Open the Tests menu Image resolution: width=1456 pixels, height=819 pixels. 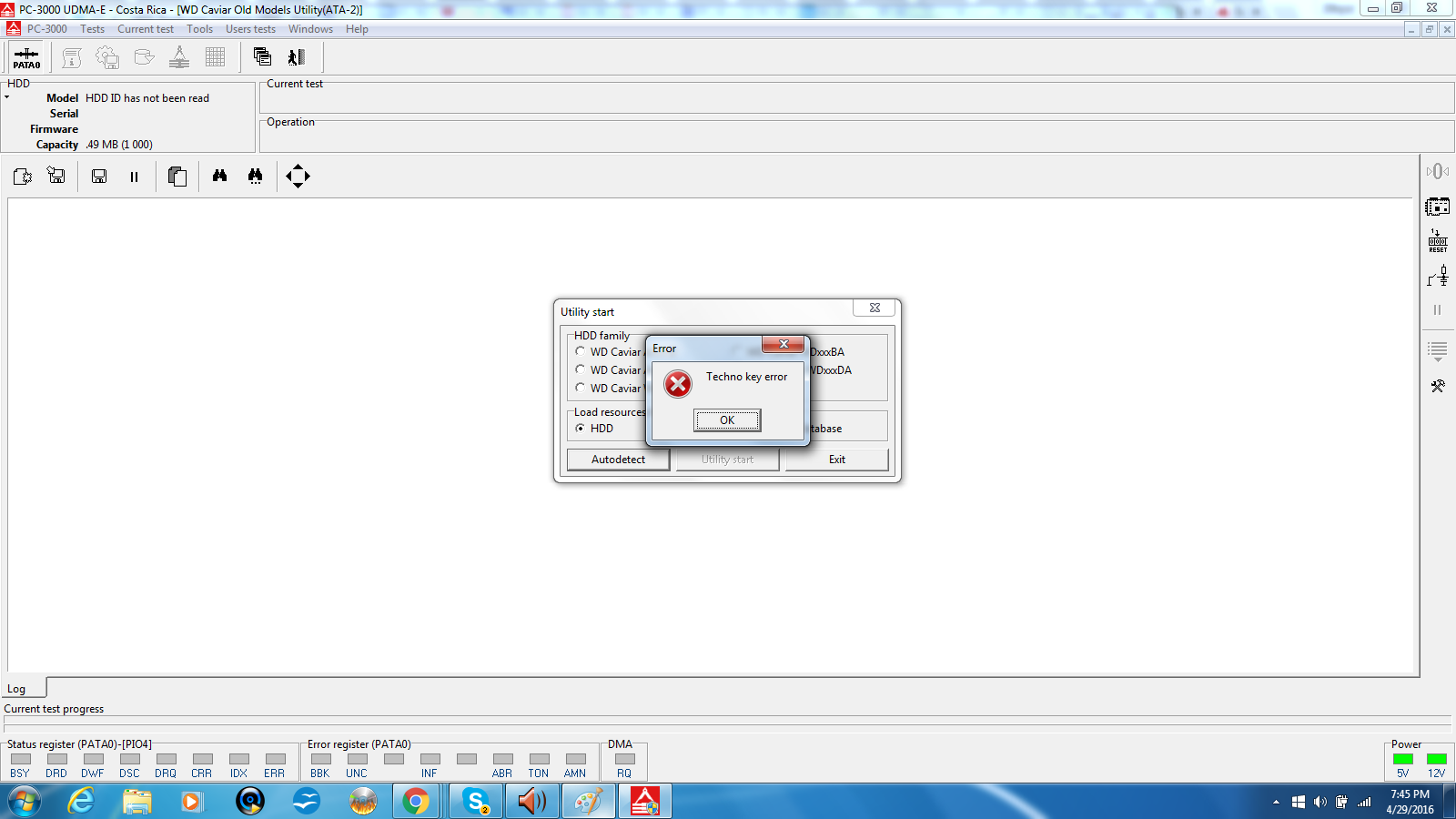[x=92, y=29]
